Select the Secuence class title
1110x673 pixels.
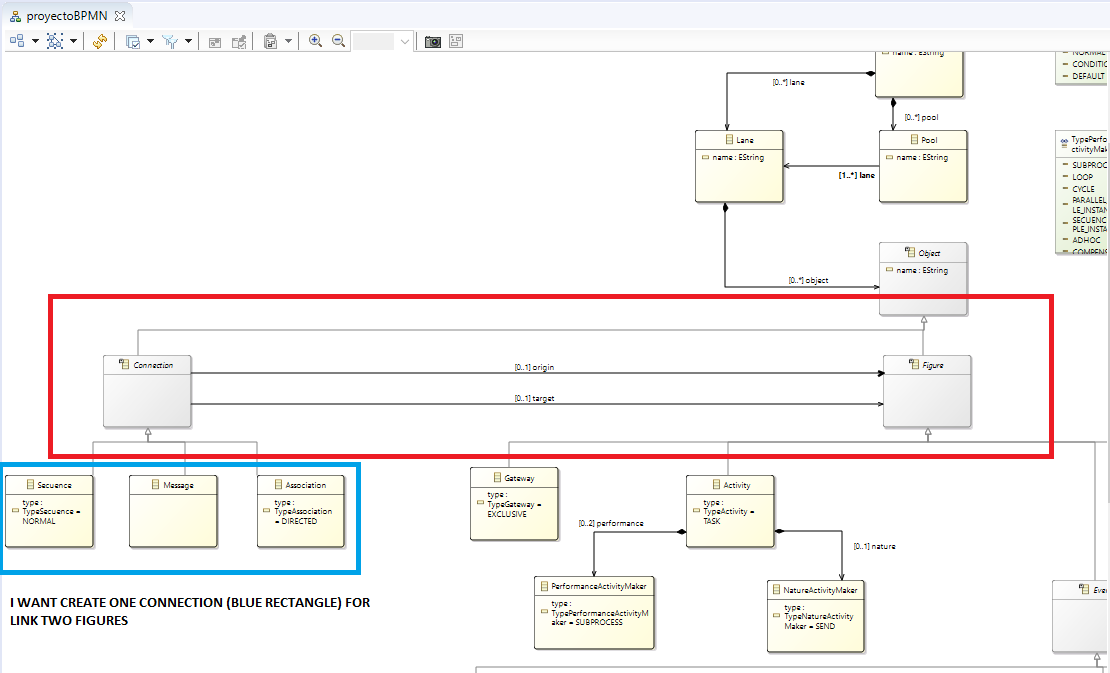(55, 485)
